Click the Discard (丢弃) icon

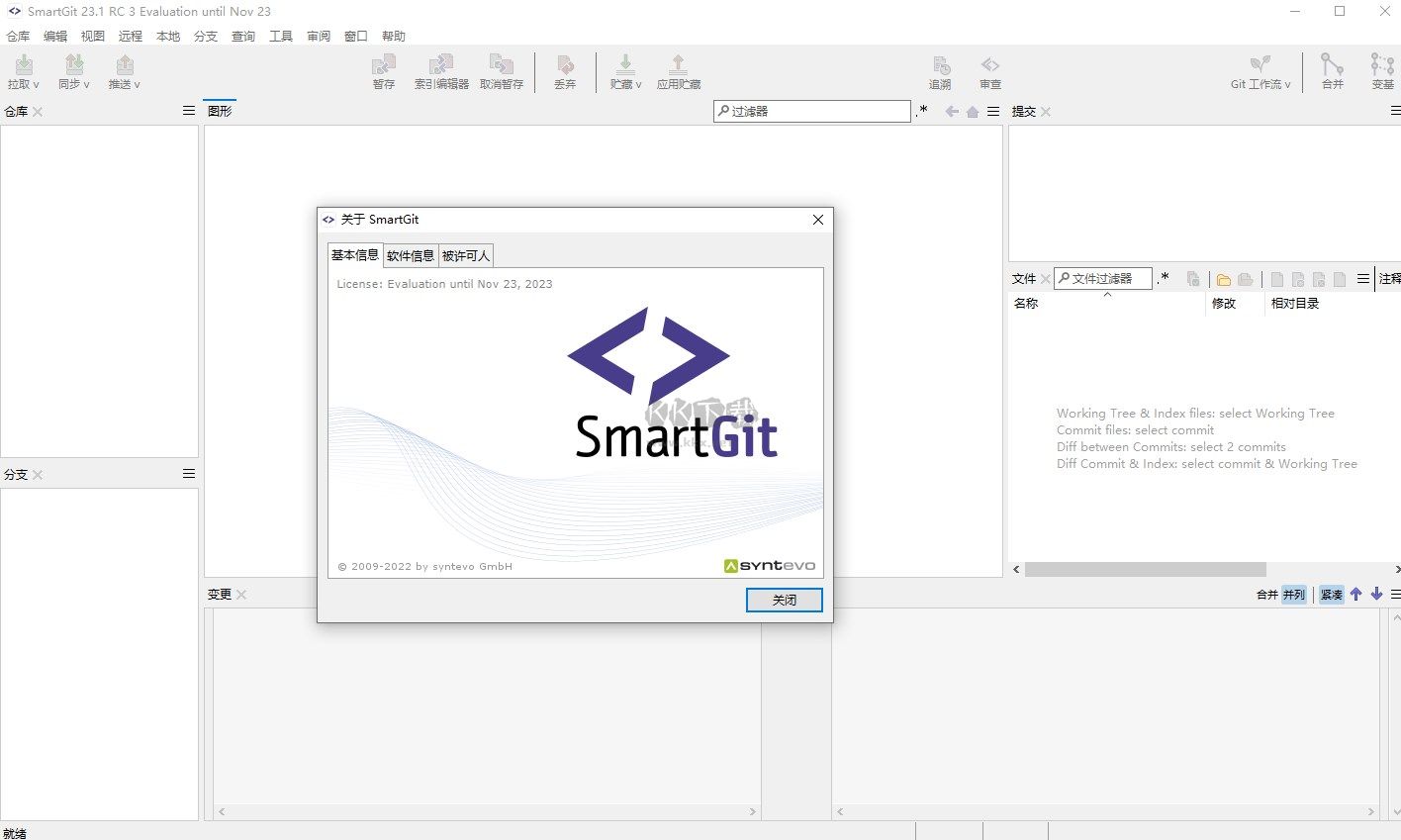(565, 69)
